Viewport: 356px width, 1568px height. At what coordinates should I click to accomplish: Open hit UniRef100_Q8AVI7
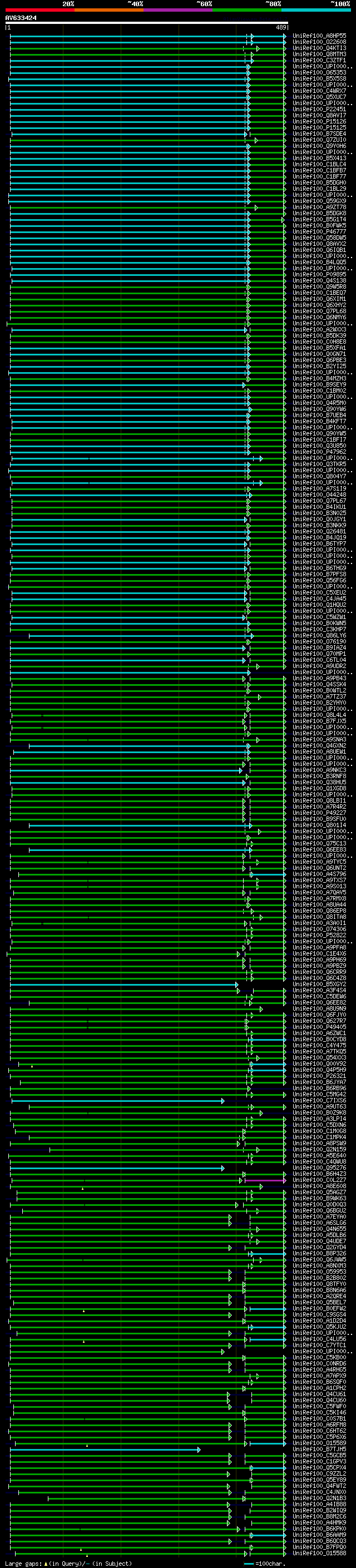pos(319,115)
